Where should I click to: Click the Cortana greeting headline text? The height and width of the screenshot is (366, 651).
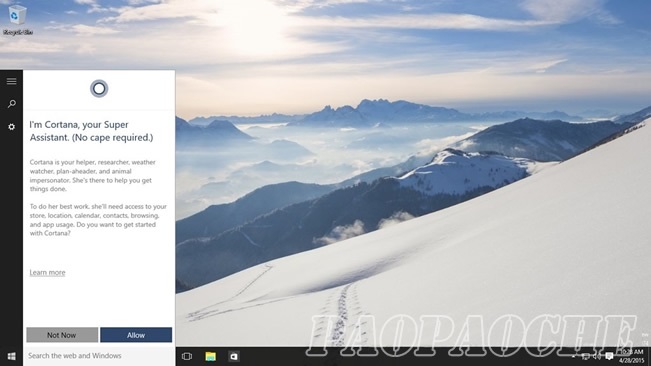(x=91, y=131)
